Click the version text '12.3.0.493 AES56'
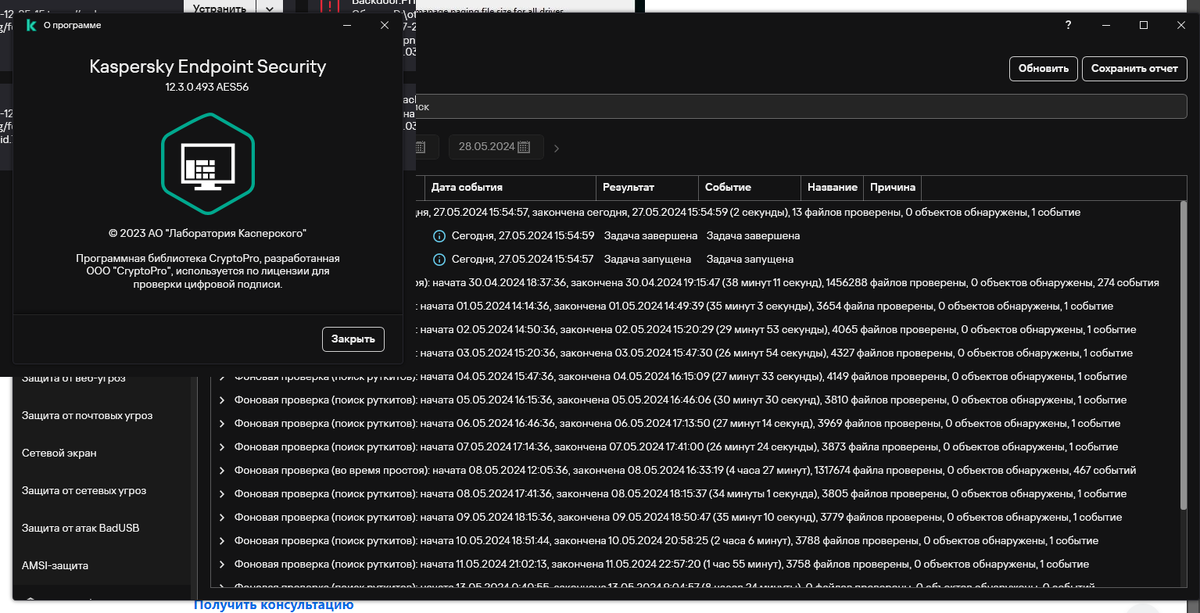 click(x=208, y=88)
